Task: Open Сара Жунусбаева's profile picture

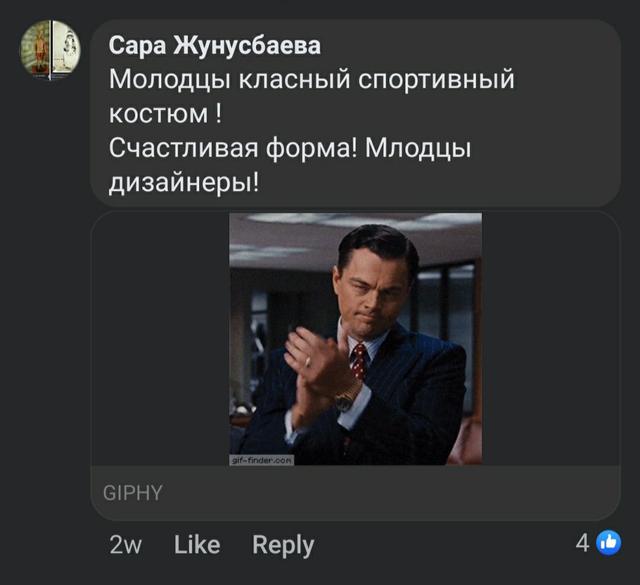Action: 50,47
